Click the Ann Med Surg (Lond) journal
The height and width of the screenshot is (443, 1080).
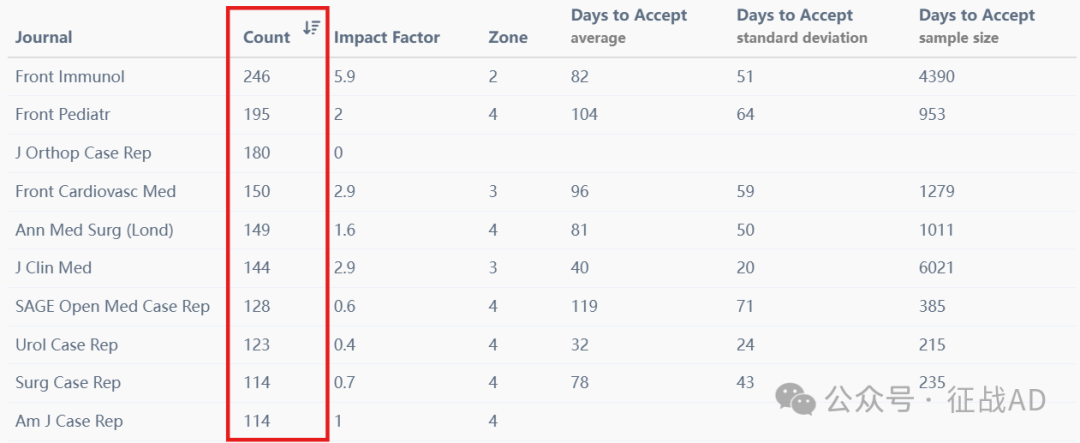(94, 230)
